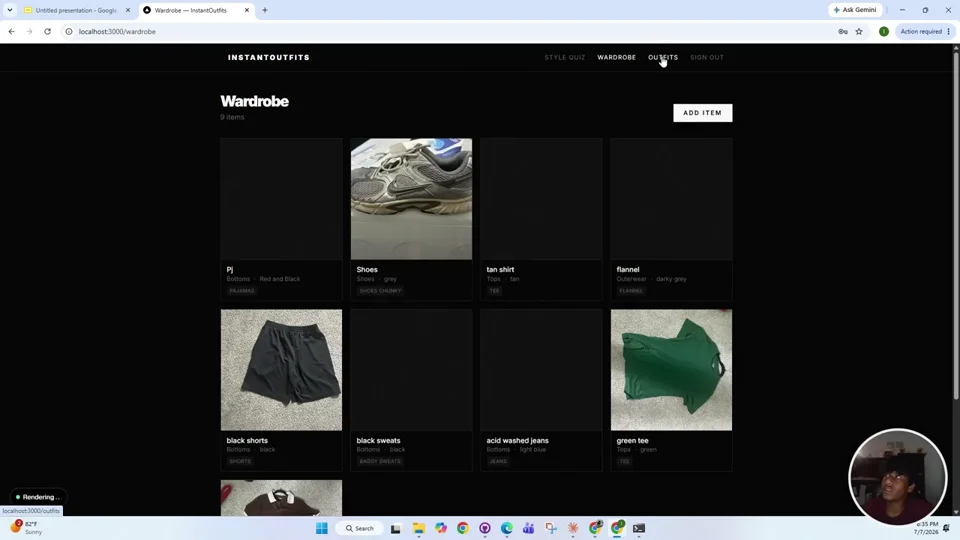
Task: Click the Rendering status indicator
Action: 39,497
